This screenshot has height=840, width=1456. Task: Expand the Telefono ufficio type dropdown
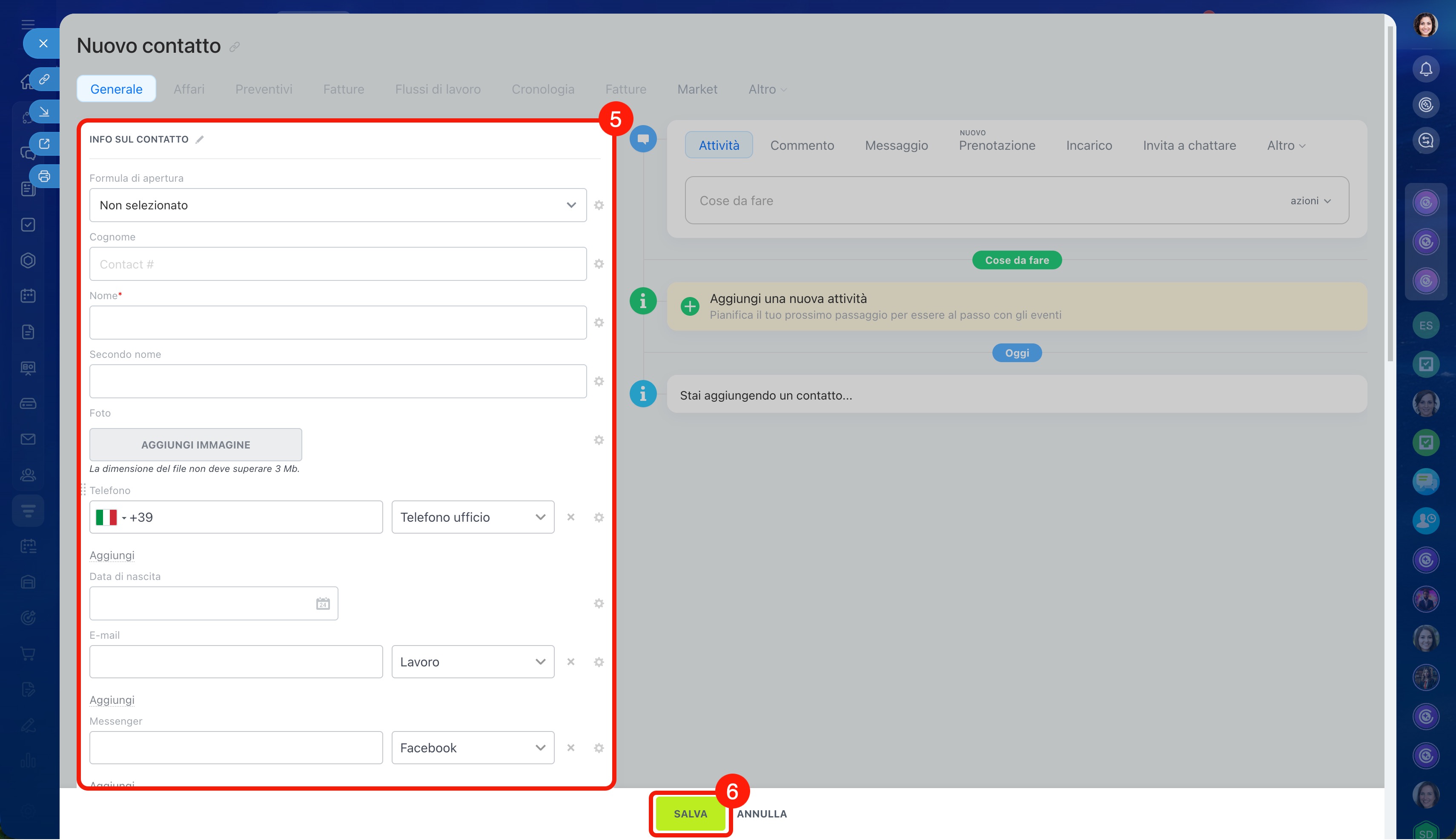click(473, 517)
